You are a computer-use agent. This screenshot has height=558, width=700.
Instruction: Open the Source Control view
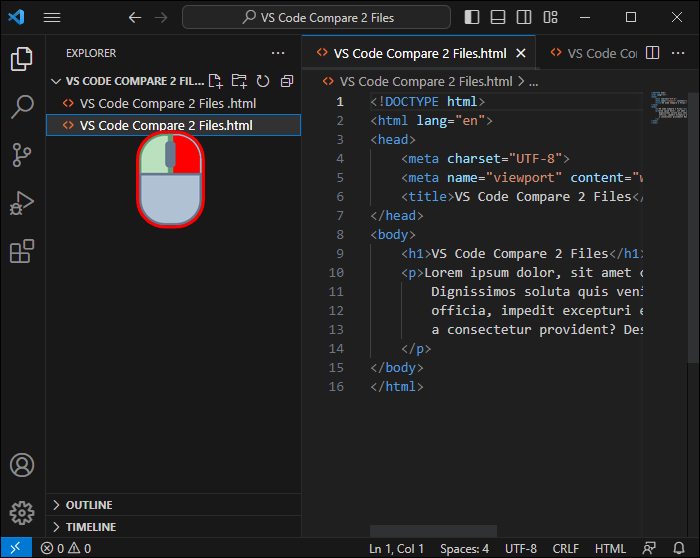pyautogui.click(x=22, y=155)
